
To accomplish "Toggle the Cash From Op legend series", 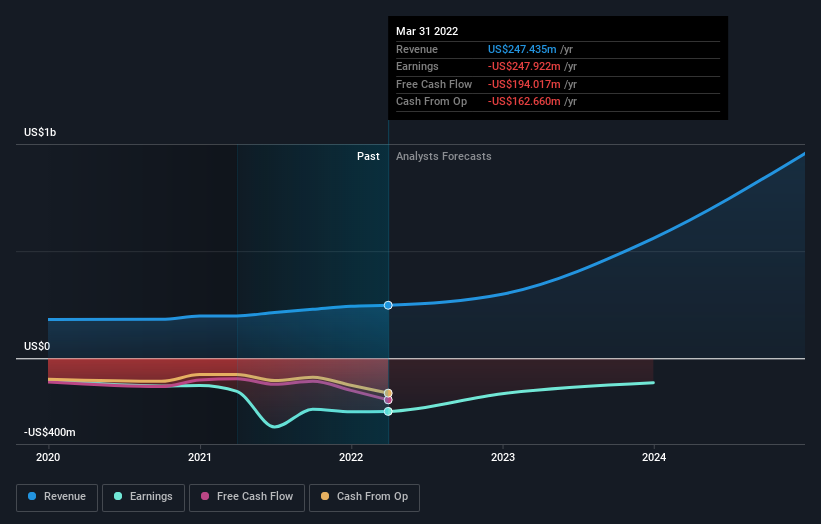I will point(364,497).
